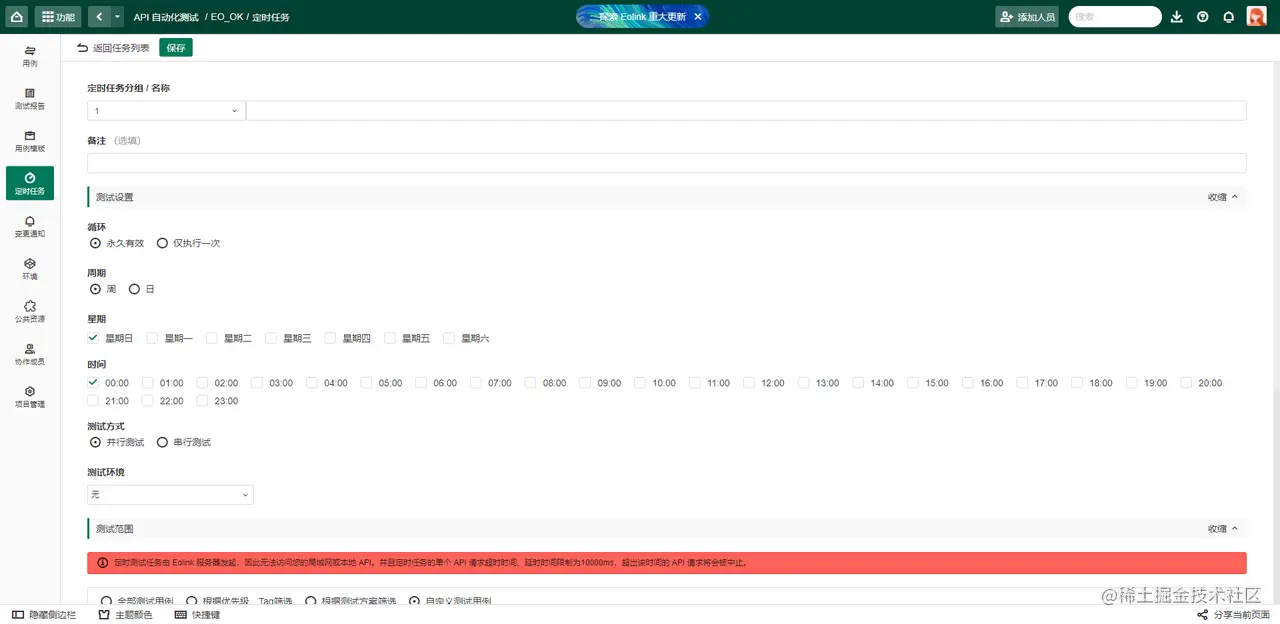Click the download icon in top bar
1280x624 pixels.
tap(1177, 17)
